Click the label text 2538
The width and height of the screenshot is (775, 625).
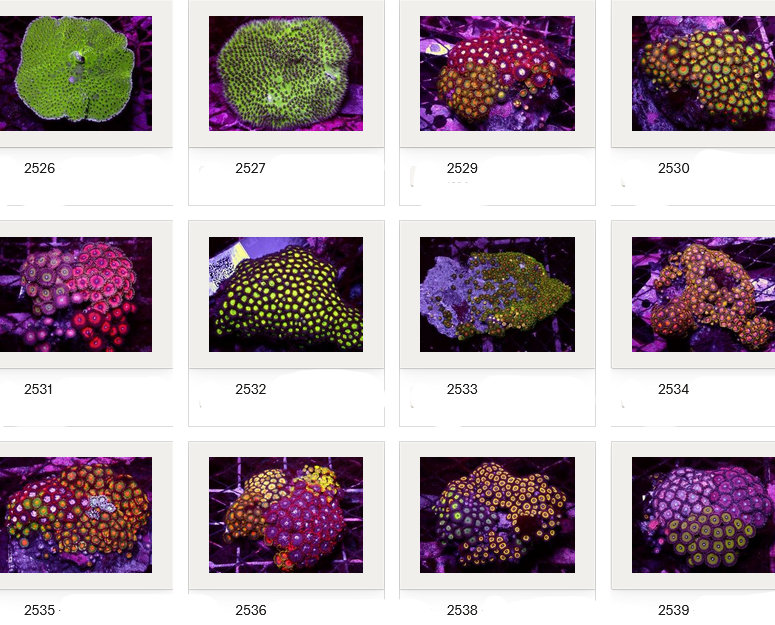tap(462, 610)
